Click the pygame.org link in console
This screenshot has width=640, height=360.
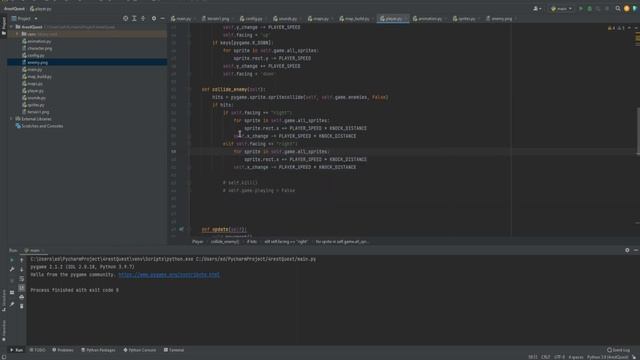pos(169,275)
